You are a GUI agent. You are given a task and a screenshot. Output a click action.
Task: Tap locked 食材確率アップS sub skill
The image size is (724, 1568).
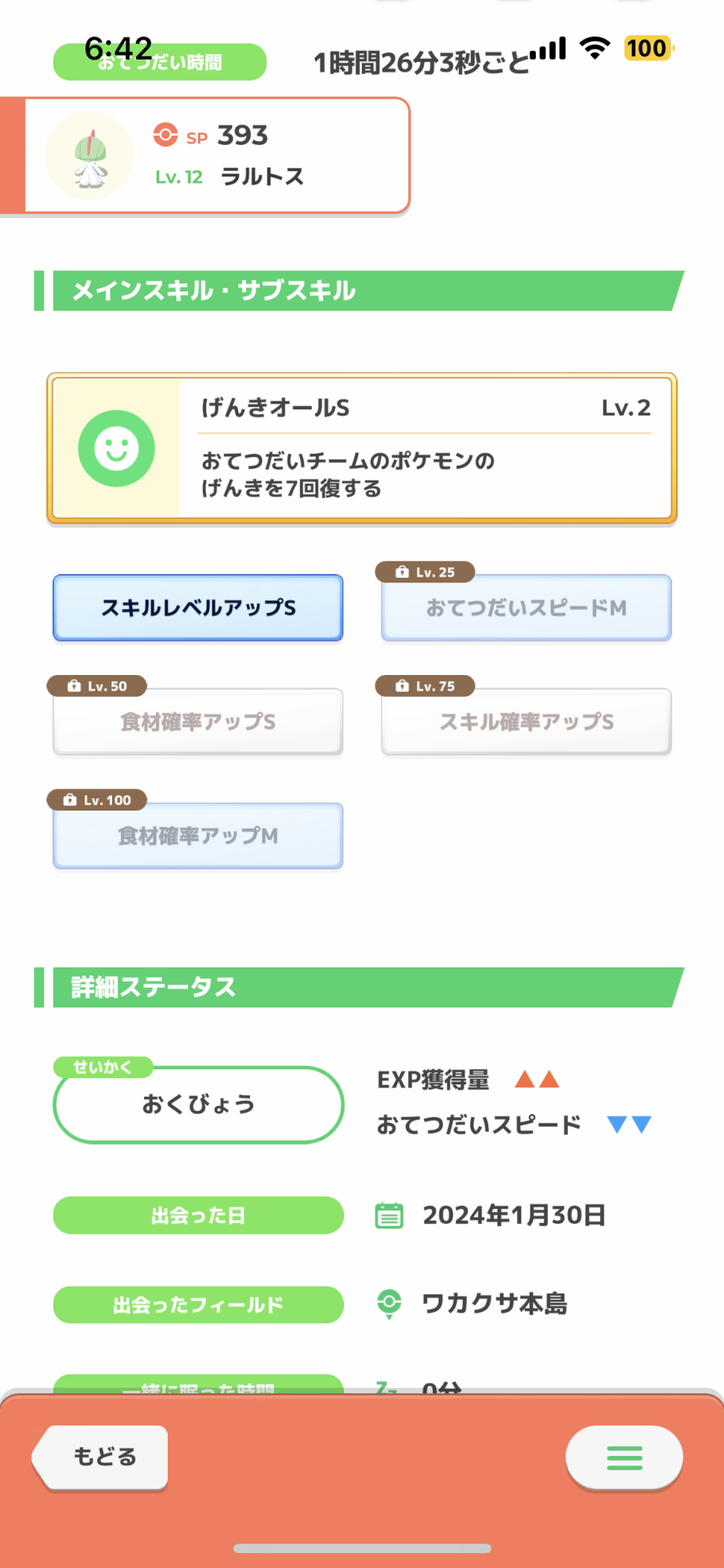[x=198, y=721]
